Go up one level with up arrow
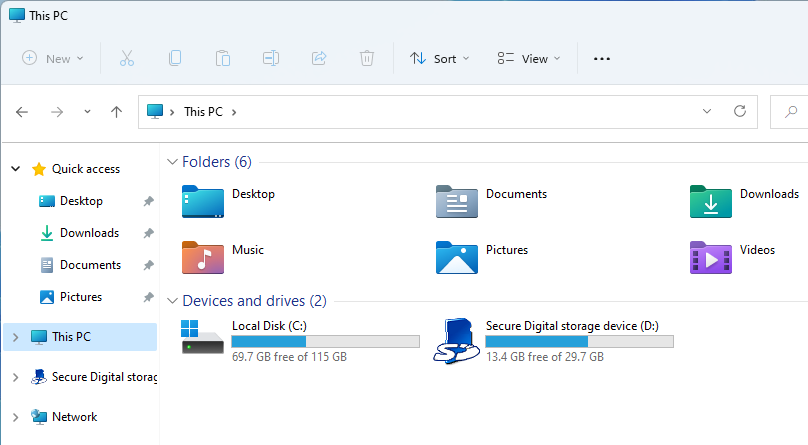This screenshot has height=445, width=808. (x=116, y=112)
